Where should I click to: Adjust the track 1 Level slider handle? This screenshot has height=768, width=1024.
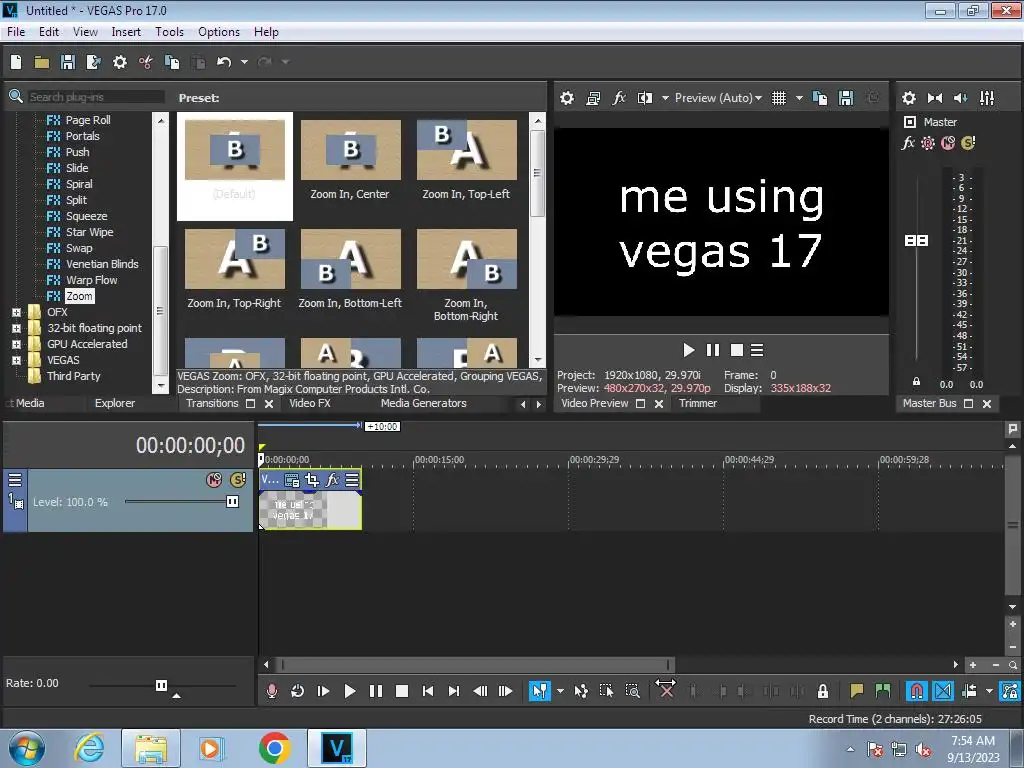click(232, 502)
